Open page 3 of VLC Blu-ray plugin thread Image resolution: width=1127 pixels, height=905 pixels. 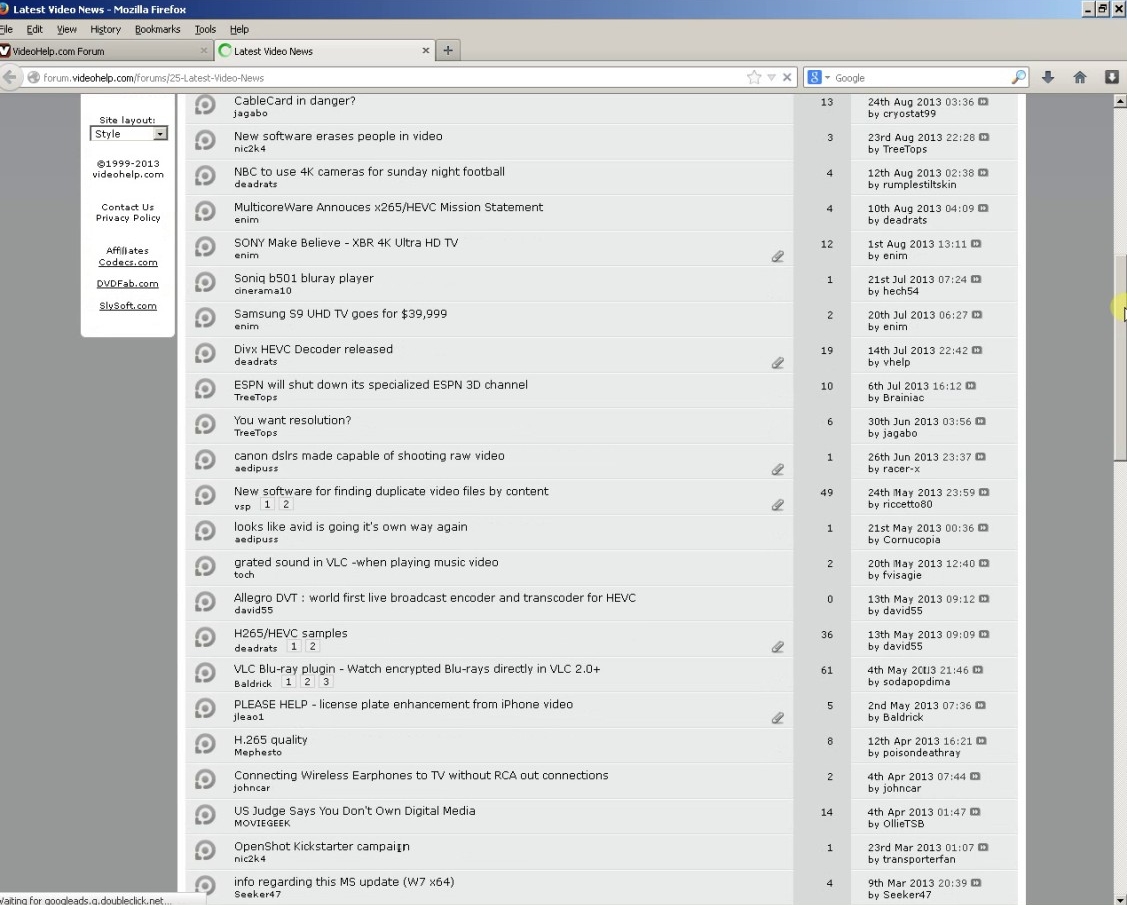326,682
